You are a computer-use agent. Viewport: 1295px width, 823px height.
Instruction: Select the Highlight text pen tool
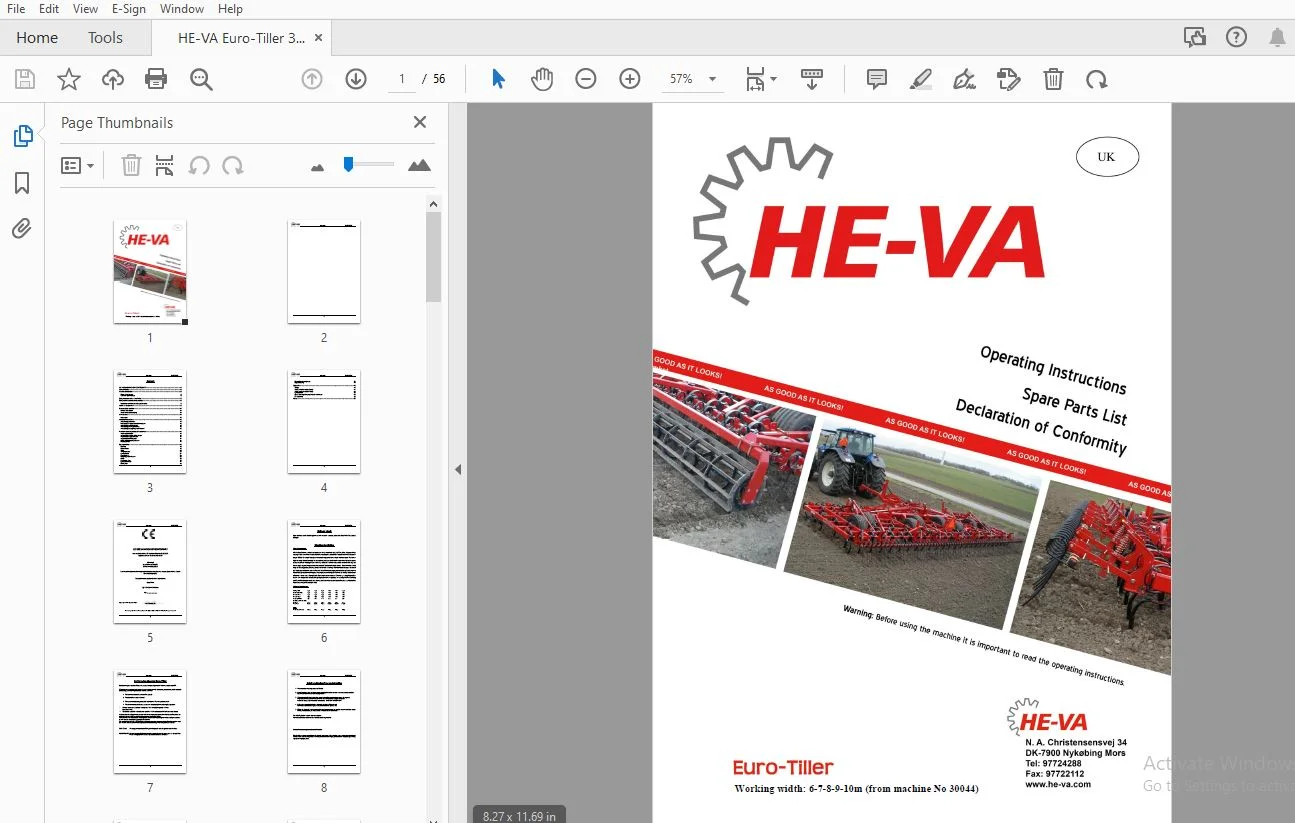[x=921, y=79]
